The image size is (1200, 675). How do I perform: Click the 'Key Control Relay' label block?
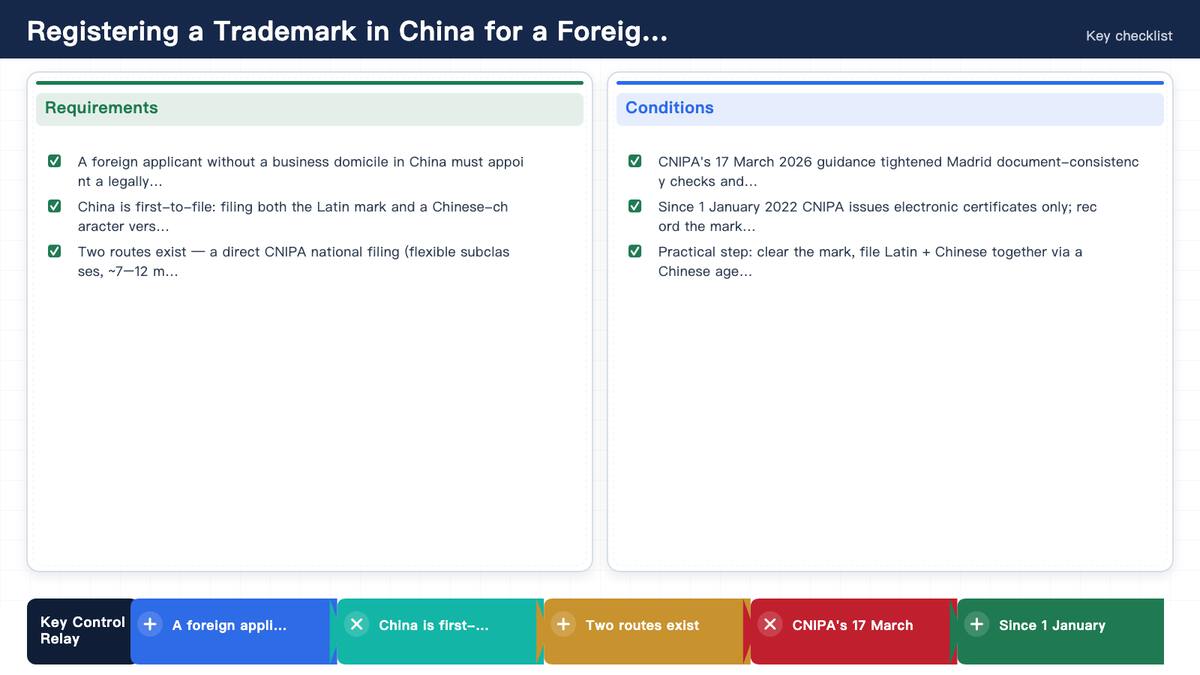81,632
